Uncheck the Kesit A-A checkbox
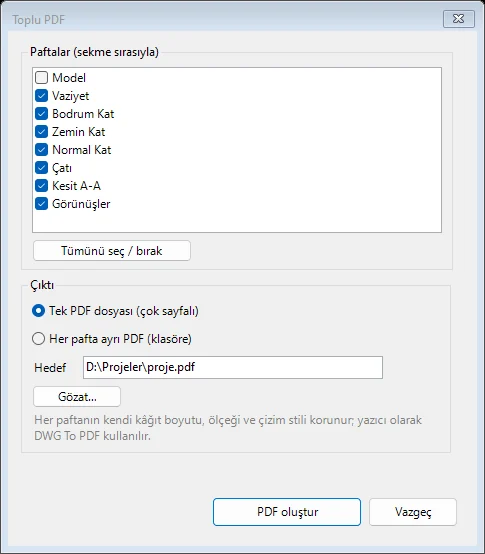 [x=41, y=186]
